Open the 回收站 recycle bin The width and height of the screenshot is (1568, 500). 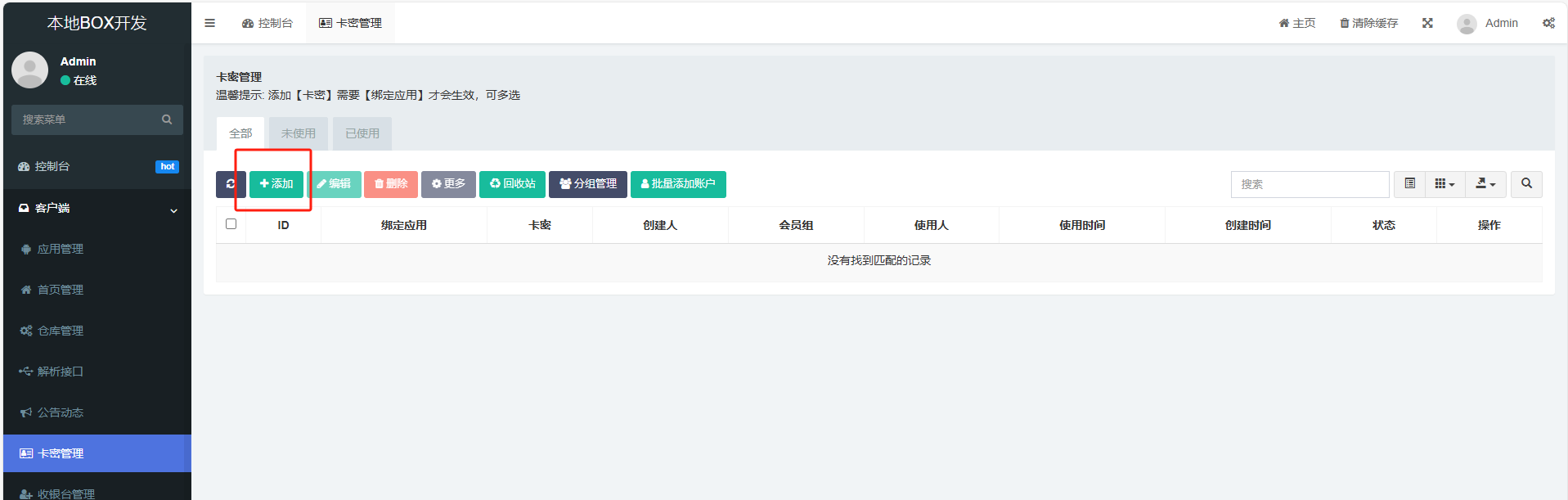coord(512,184)
